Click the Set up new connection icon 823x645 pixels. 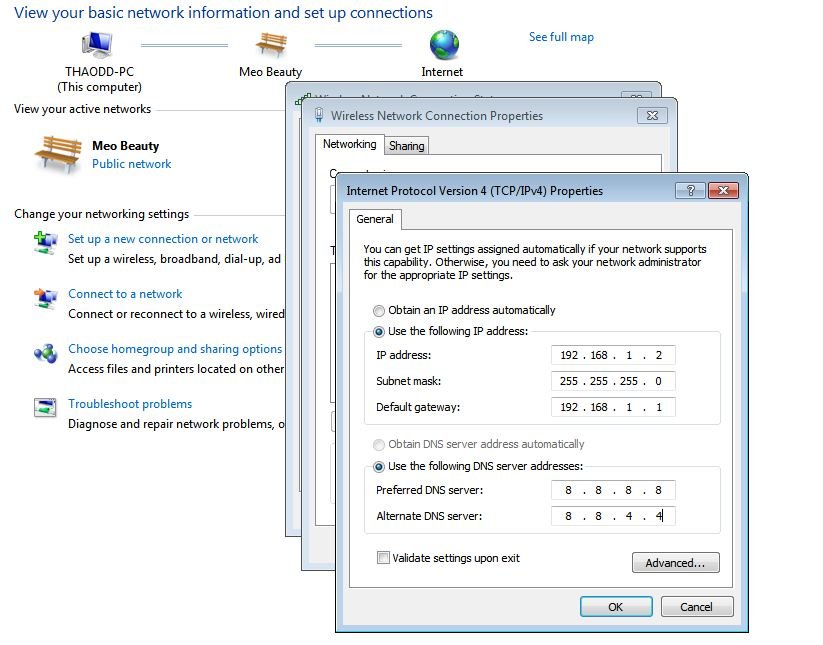coord(46,243)
